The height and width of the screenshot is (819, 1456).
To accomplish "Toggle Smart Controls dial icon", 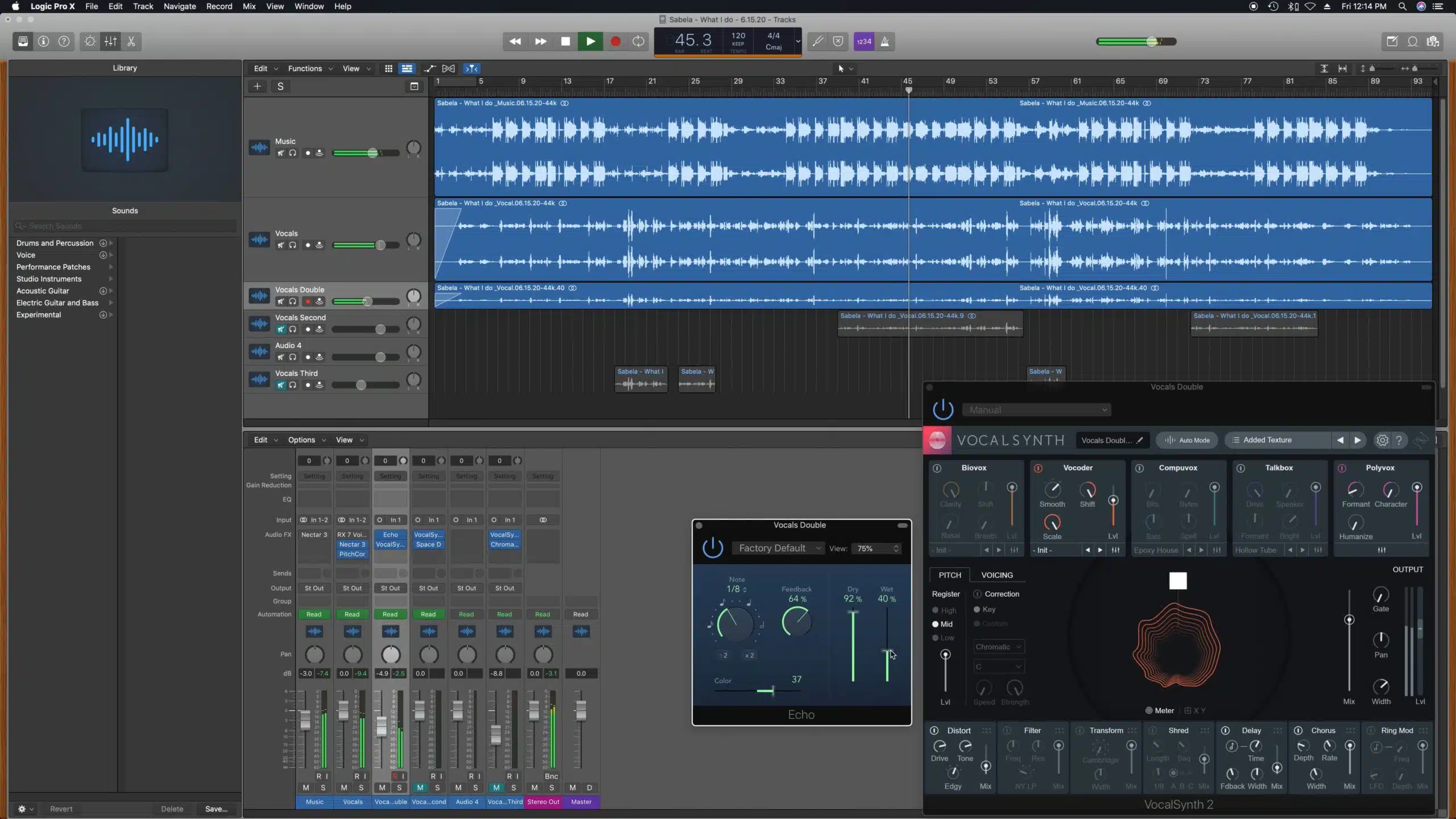I will [90, 42].
